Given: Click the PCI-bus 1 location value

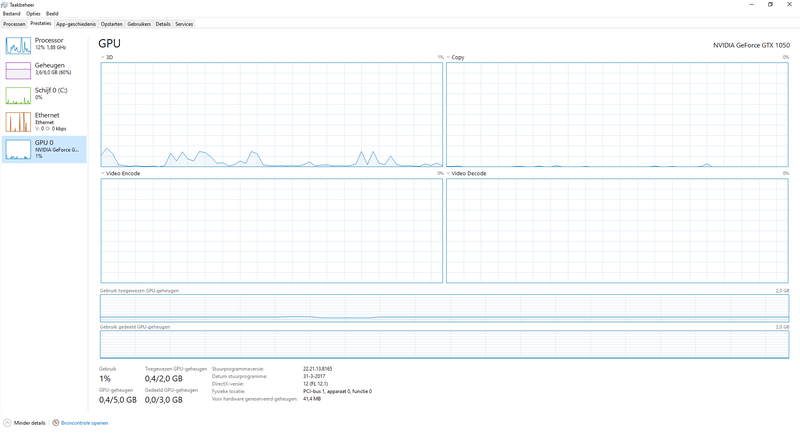Looking at the screenshot, I should tap(337, 392).
